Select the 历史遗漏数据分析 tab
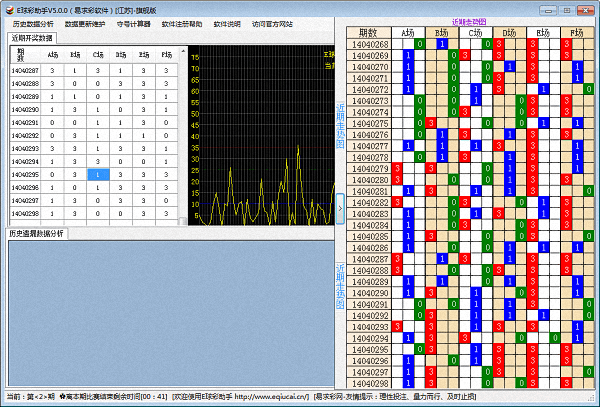This screenshot has height=407, width=600. (x=37, y=233)
